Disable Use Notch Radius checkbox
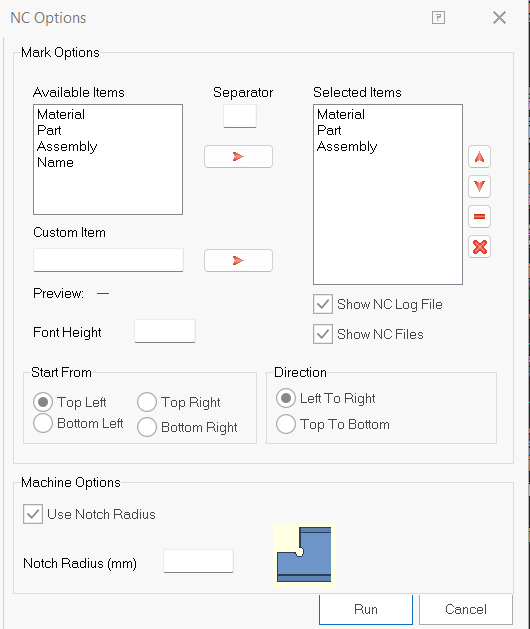The width and height of the screenshot is (530, 629). (33, 514)
